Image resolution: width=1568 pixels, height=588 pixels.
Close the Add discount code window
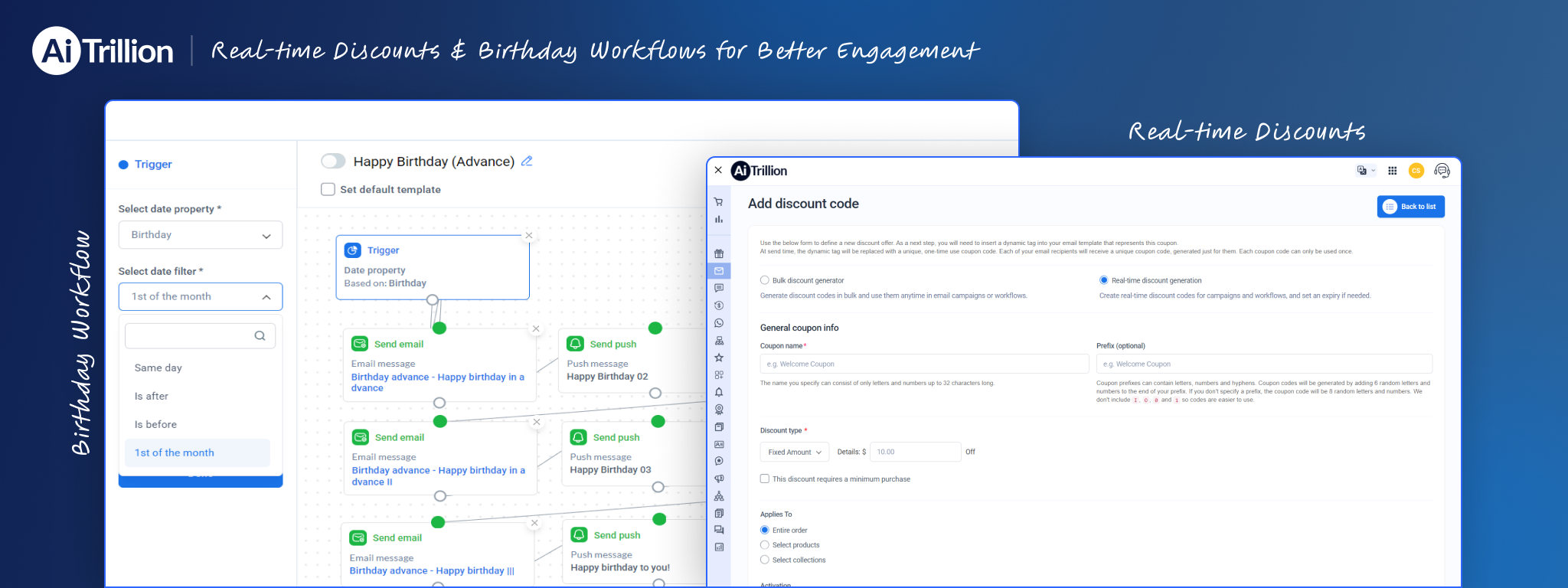pyautogui.click(x=718, y=170)
